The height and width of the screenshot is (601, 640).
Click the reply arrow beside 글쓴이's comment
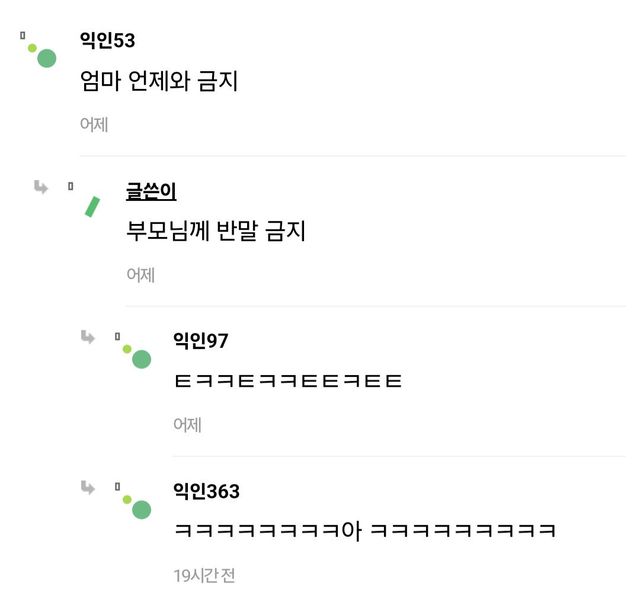[41, 187]
